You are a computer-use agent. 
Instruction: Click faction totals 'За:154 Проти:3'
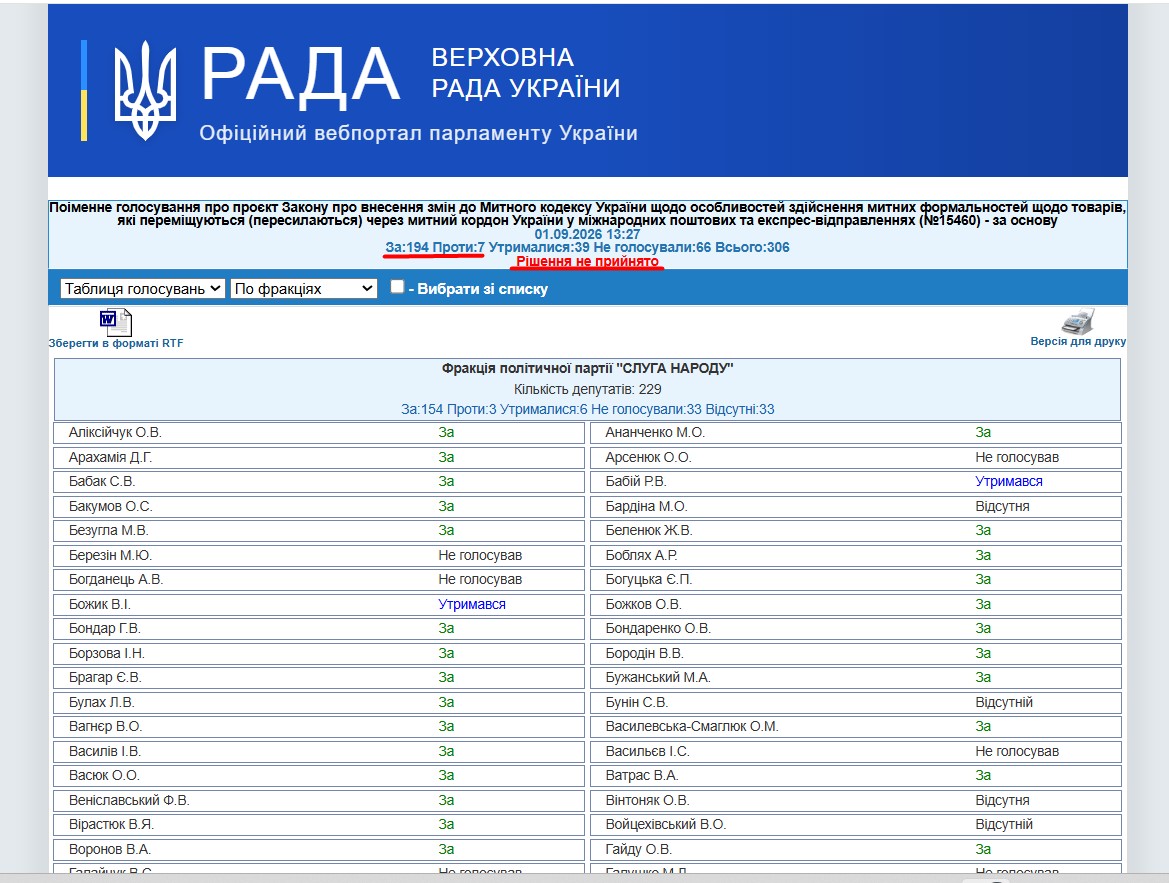tap(448, 409)
